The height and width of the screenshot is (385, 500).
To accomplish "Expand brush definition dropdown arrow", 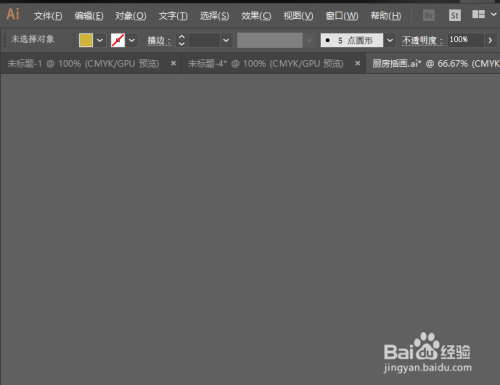I will click(390, 41).
